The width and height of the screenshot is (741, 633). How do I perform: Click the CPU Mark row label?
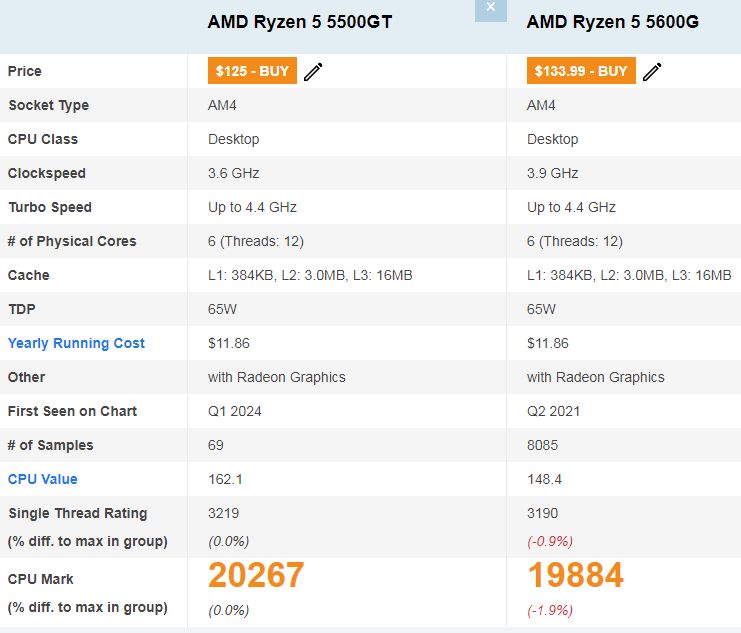41,579
